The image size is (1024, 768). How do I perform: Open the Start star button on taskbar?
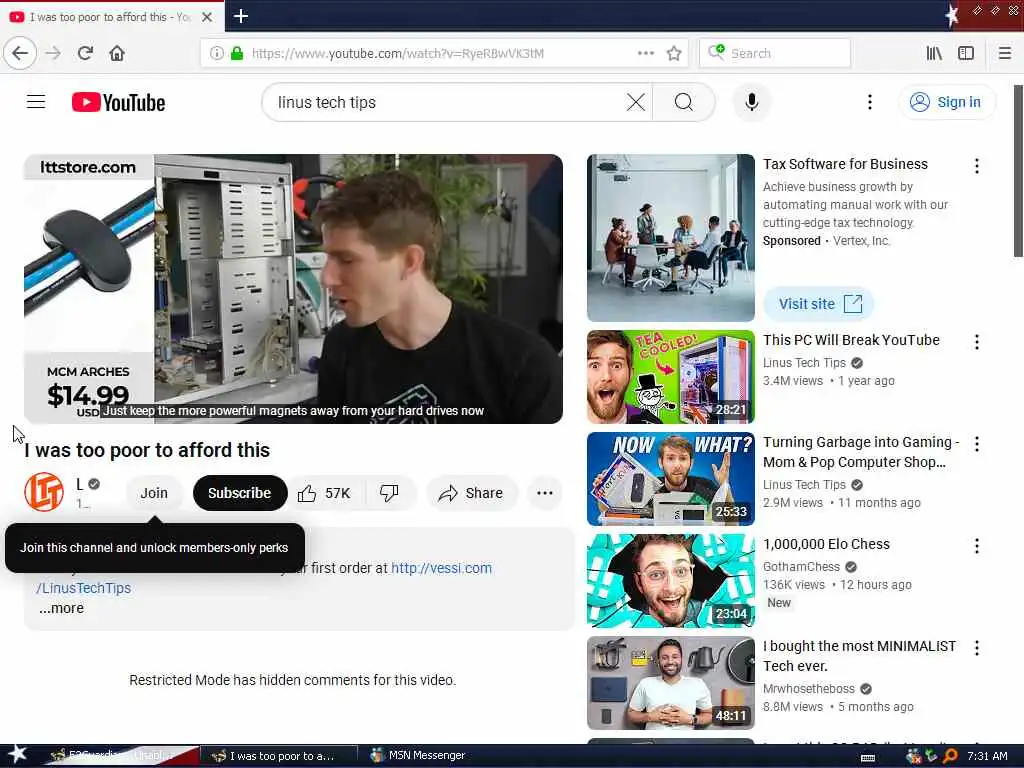17,754
